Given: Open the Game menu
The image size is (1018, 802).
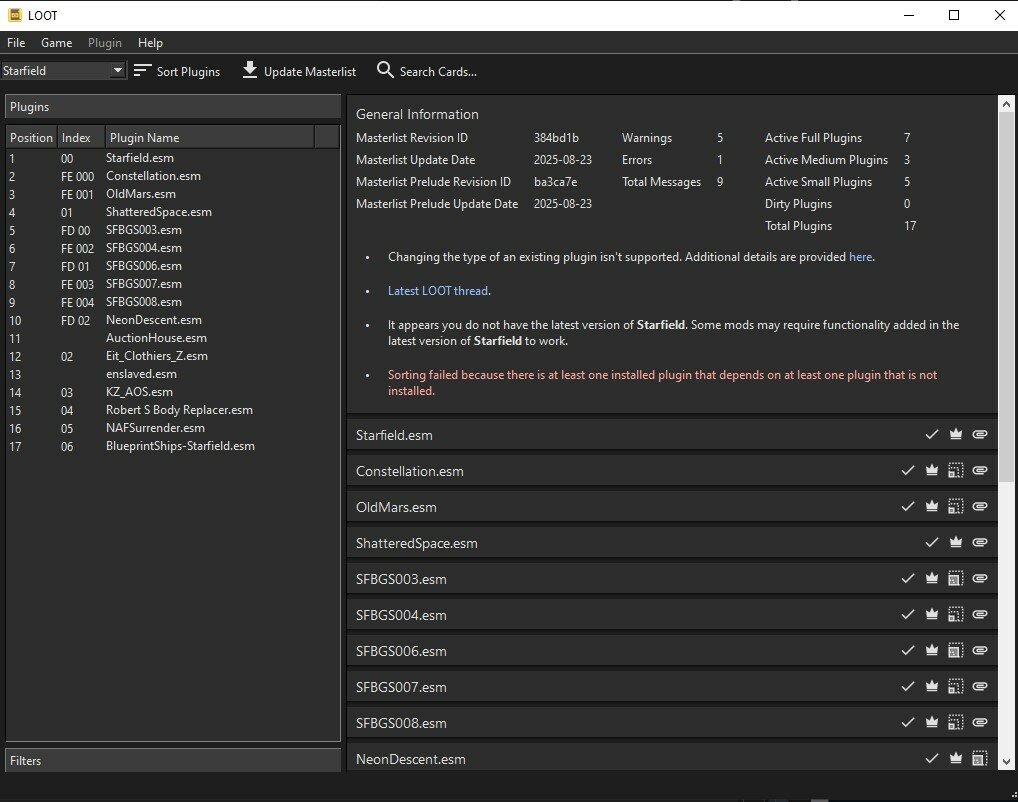Looking at the screenshot, I should tap(56, 43).
